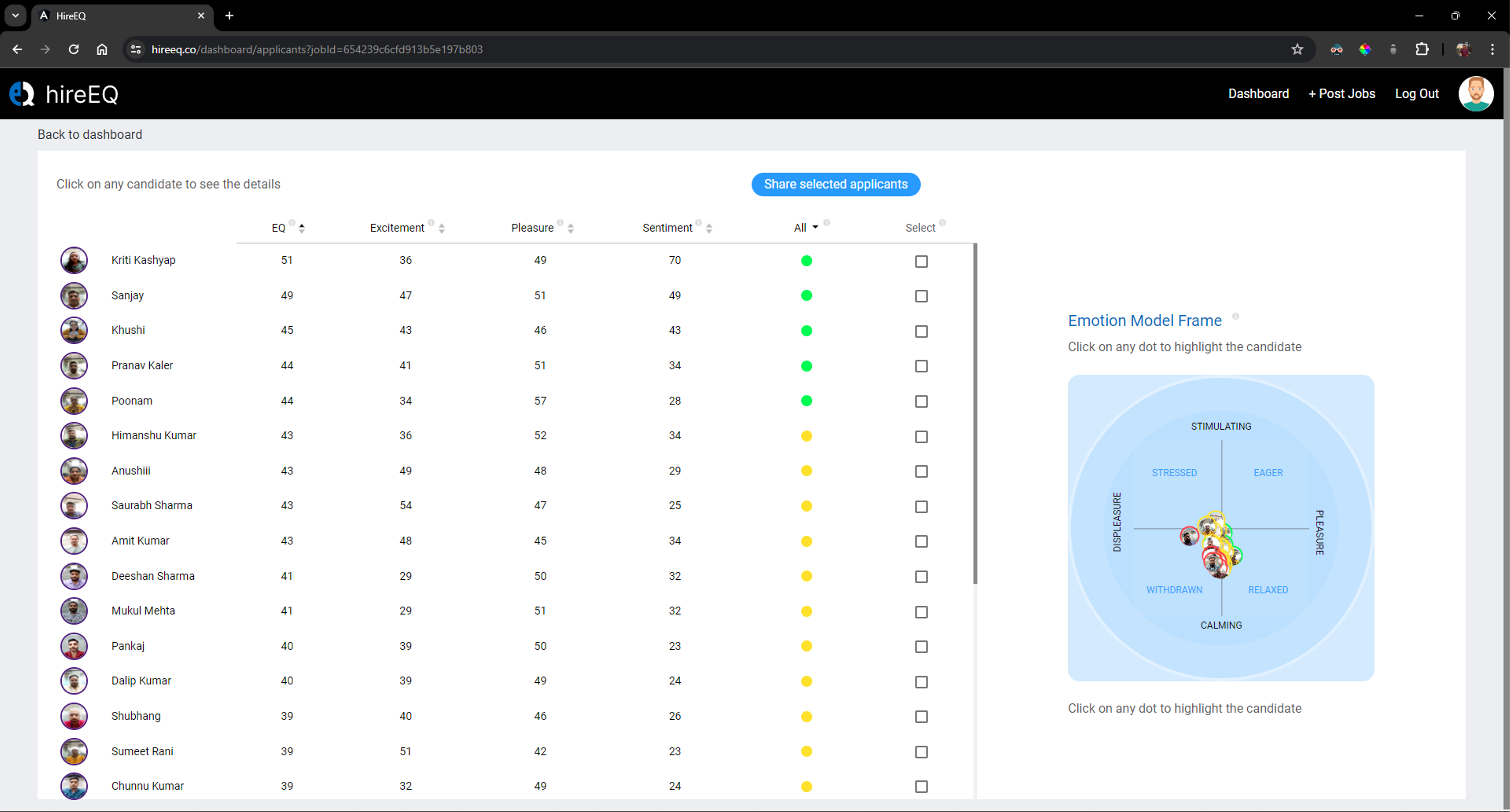Tick the checkbox for Amit Kumar

tap(921, 541)
